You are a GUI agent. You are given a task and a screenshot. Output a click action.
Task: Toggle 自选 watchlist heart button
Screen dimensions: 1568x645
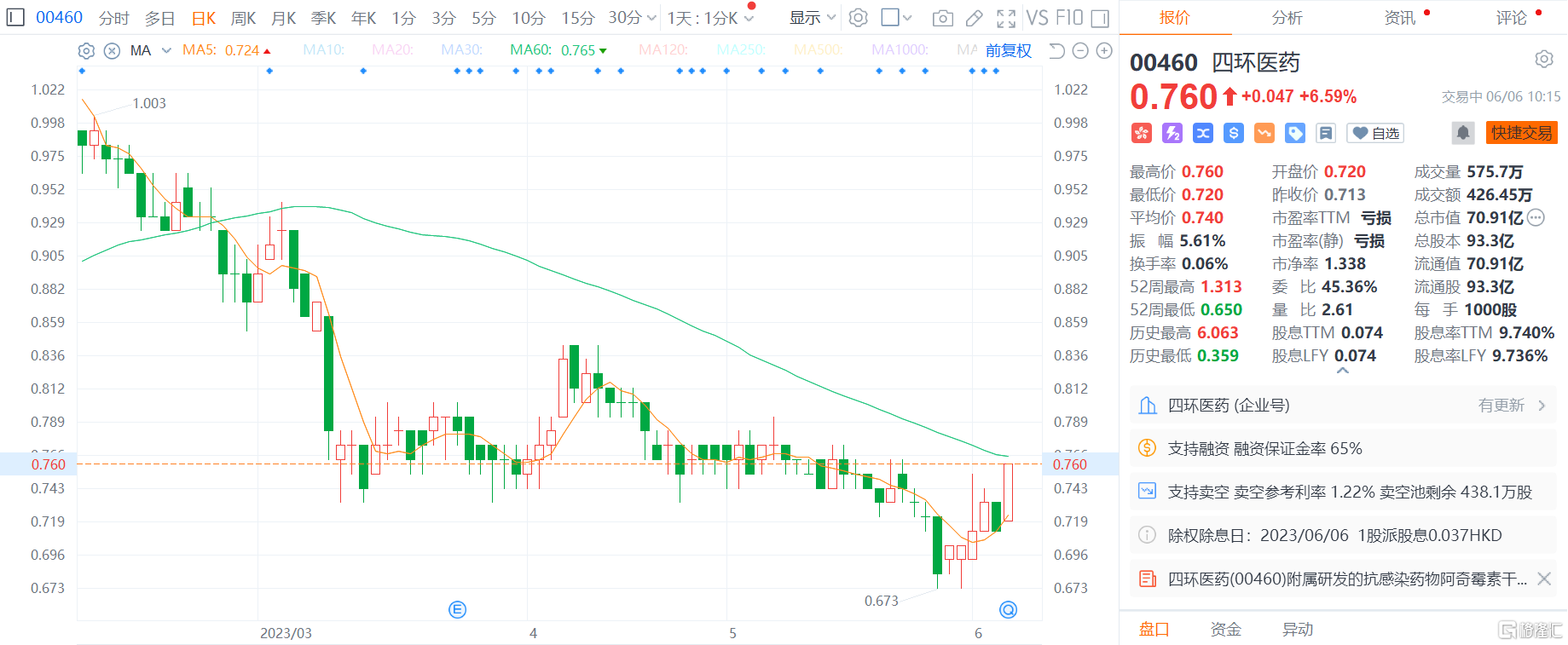pyautogui.click(x=1375, y=133)
